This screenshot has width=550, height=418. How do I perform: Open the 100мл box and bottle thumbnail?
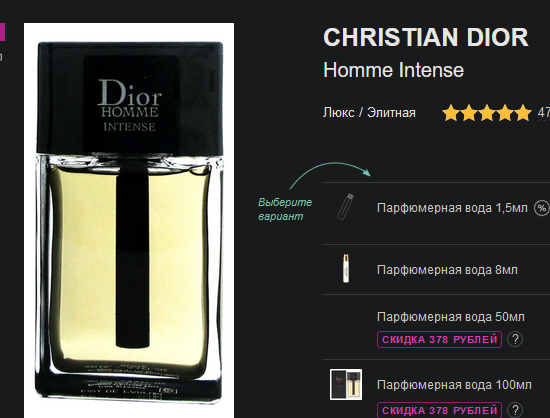346,384
